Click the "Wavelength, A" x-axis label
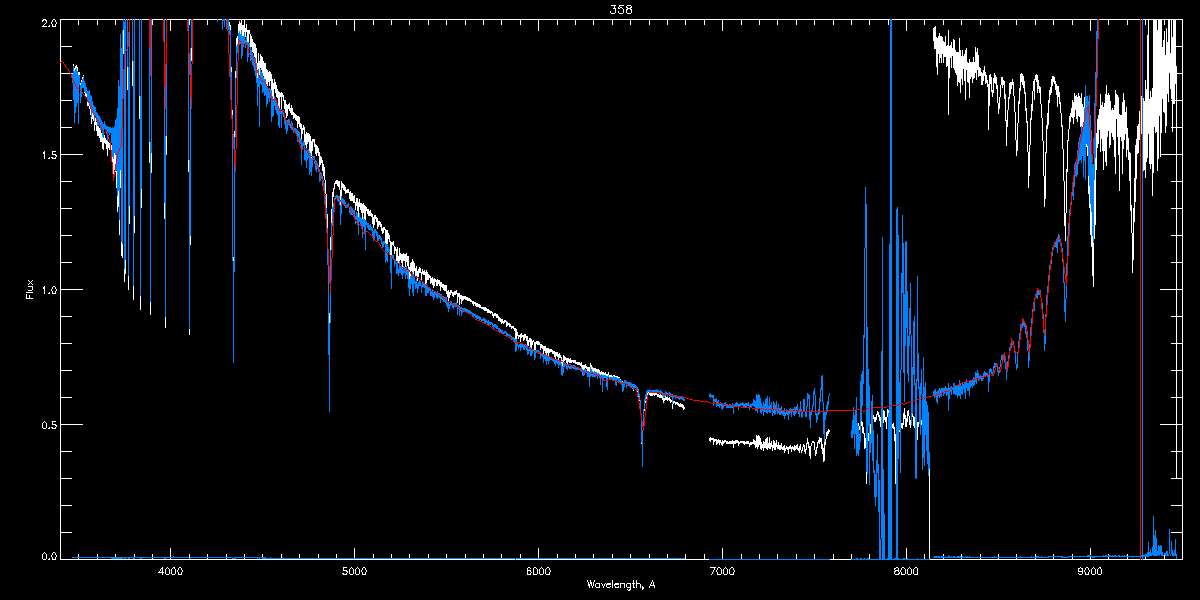Image resolution: width=1200 pixels, height=600 pixels. coord(621,584)
